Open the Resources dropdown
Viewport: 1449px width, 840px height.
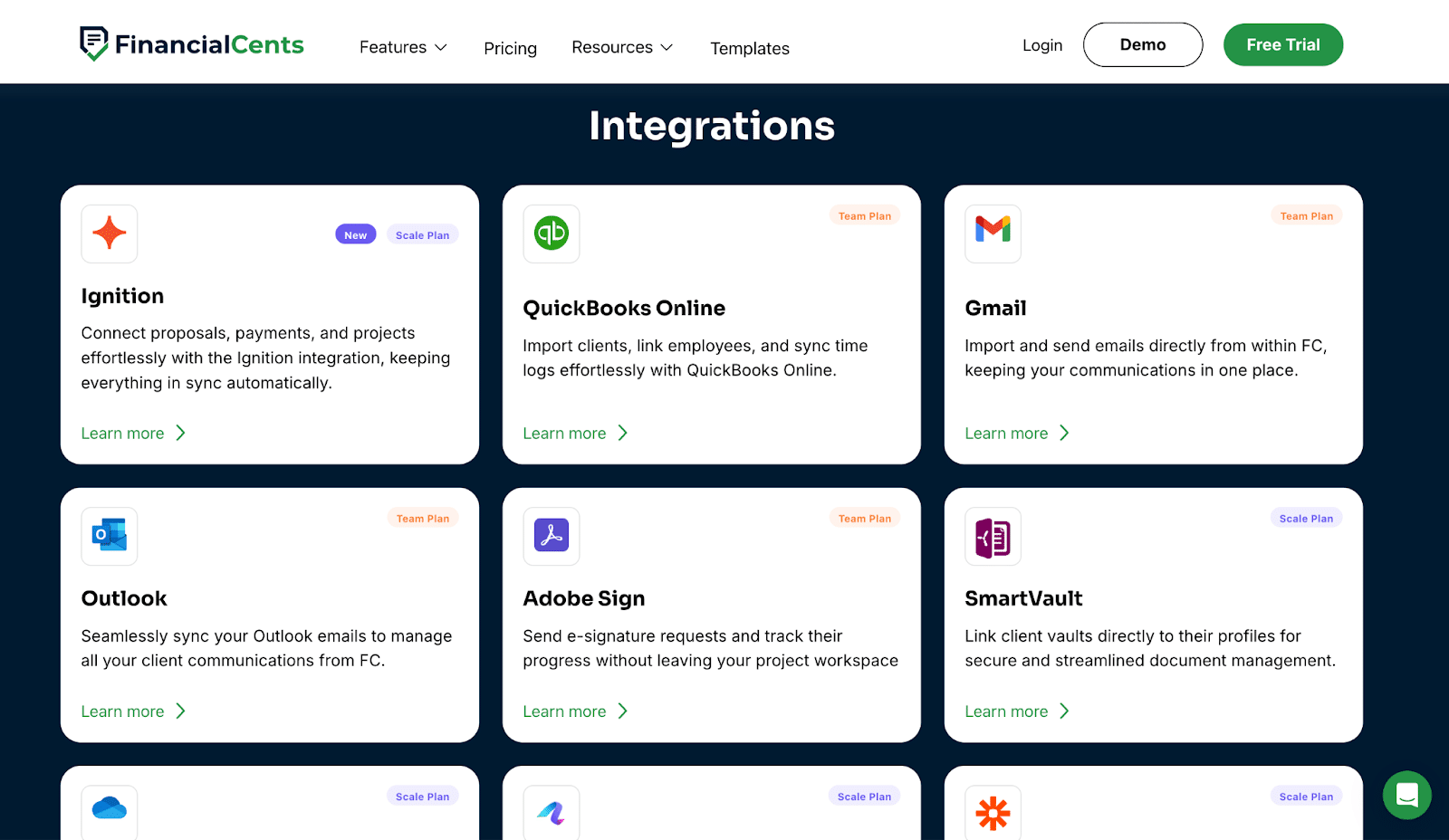click(621, 47)
